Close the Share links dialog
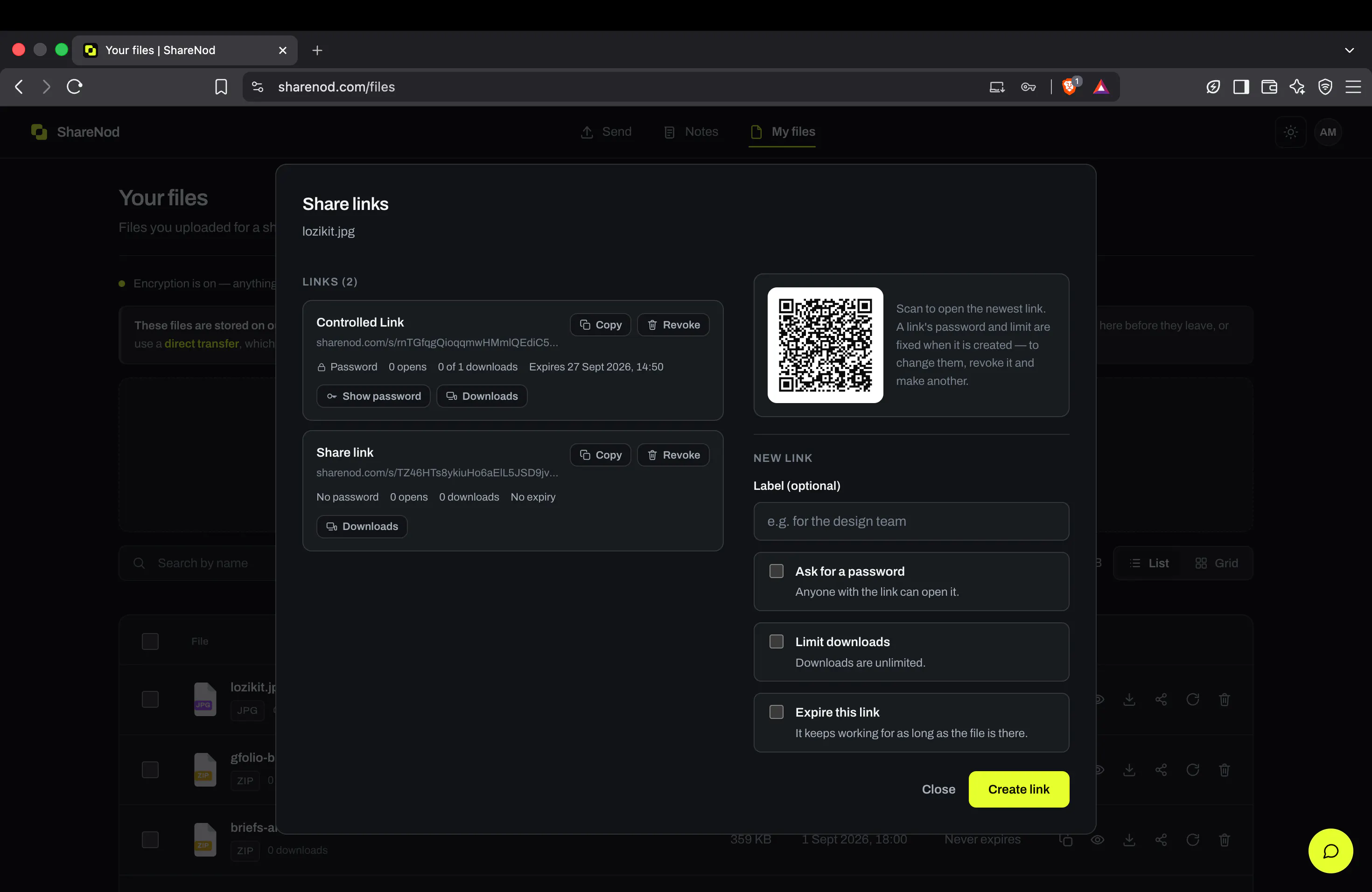1372x892 pixels. point(938,789)
